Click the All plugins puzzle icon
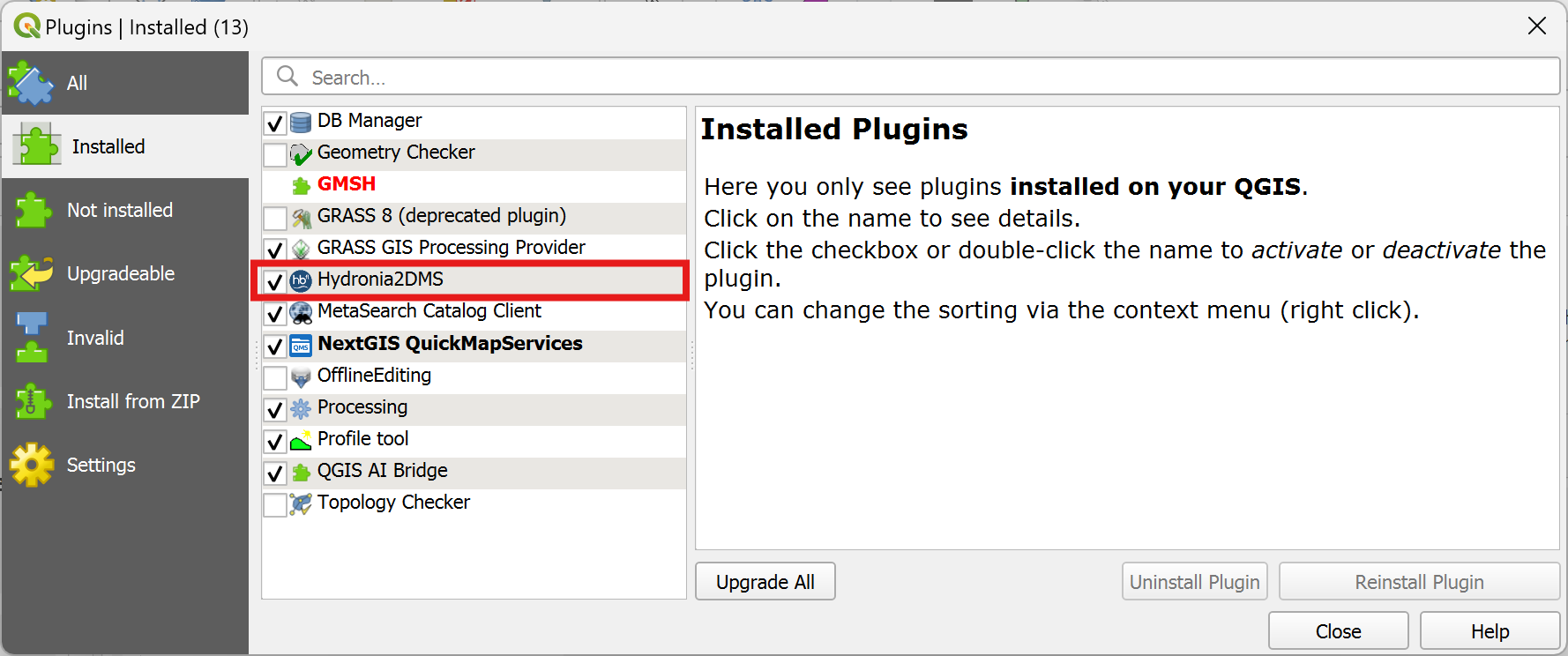 point(31,83)
